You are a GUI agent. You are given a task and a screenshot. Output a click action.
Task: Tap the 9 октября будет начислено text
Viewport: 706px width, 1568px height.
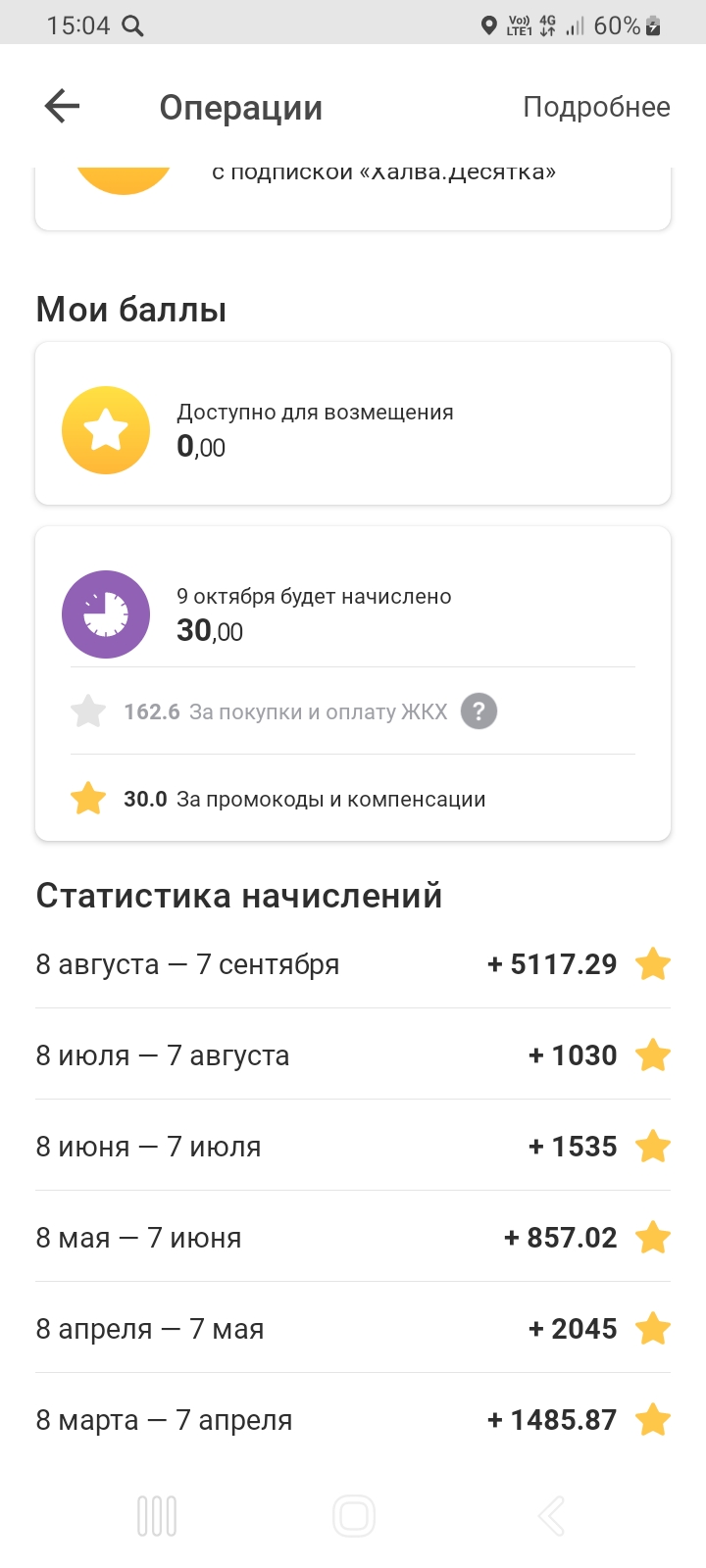click(x=314, y=597)
